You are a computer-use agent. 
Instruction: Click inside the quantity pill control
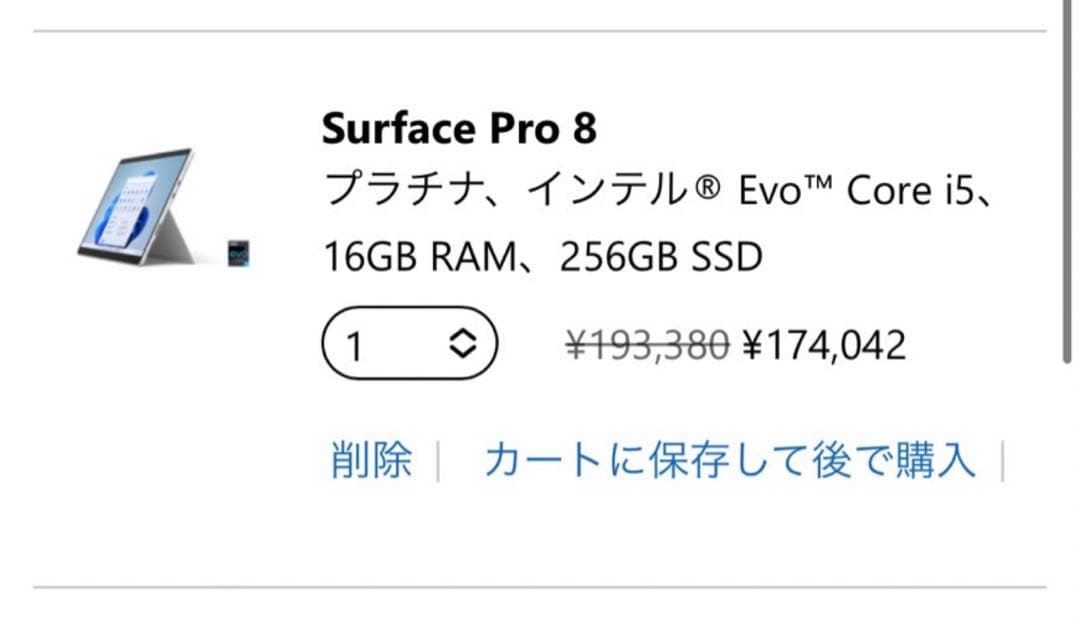tap(410, 342)
